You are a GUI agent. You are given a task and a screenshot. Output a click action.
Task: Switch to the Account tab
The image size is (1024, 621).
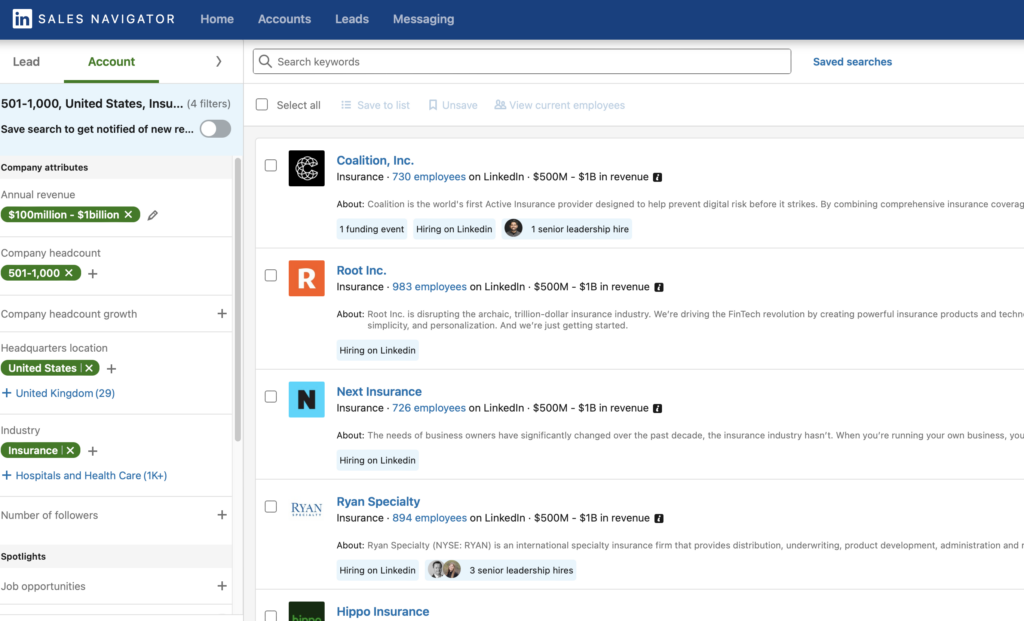[111, 61]
